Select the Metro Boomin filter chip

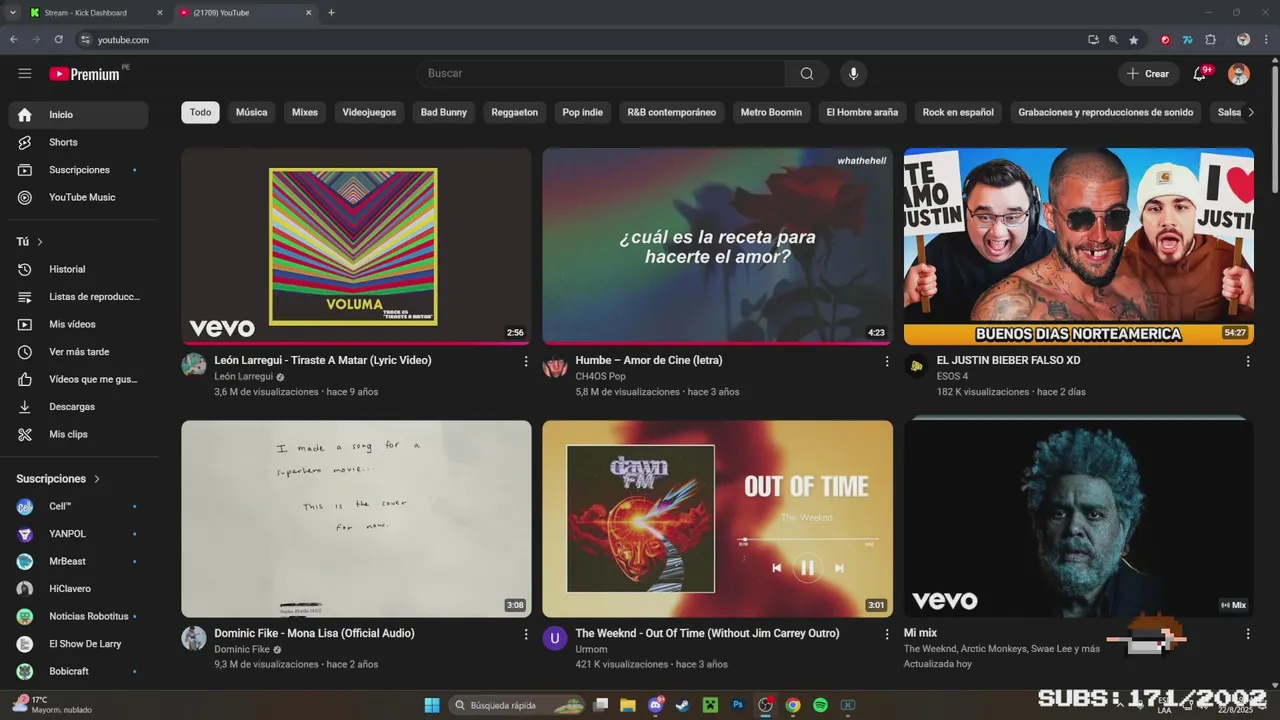coord(771,113)
